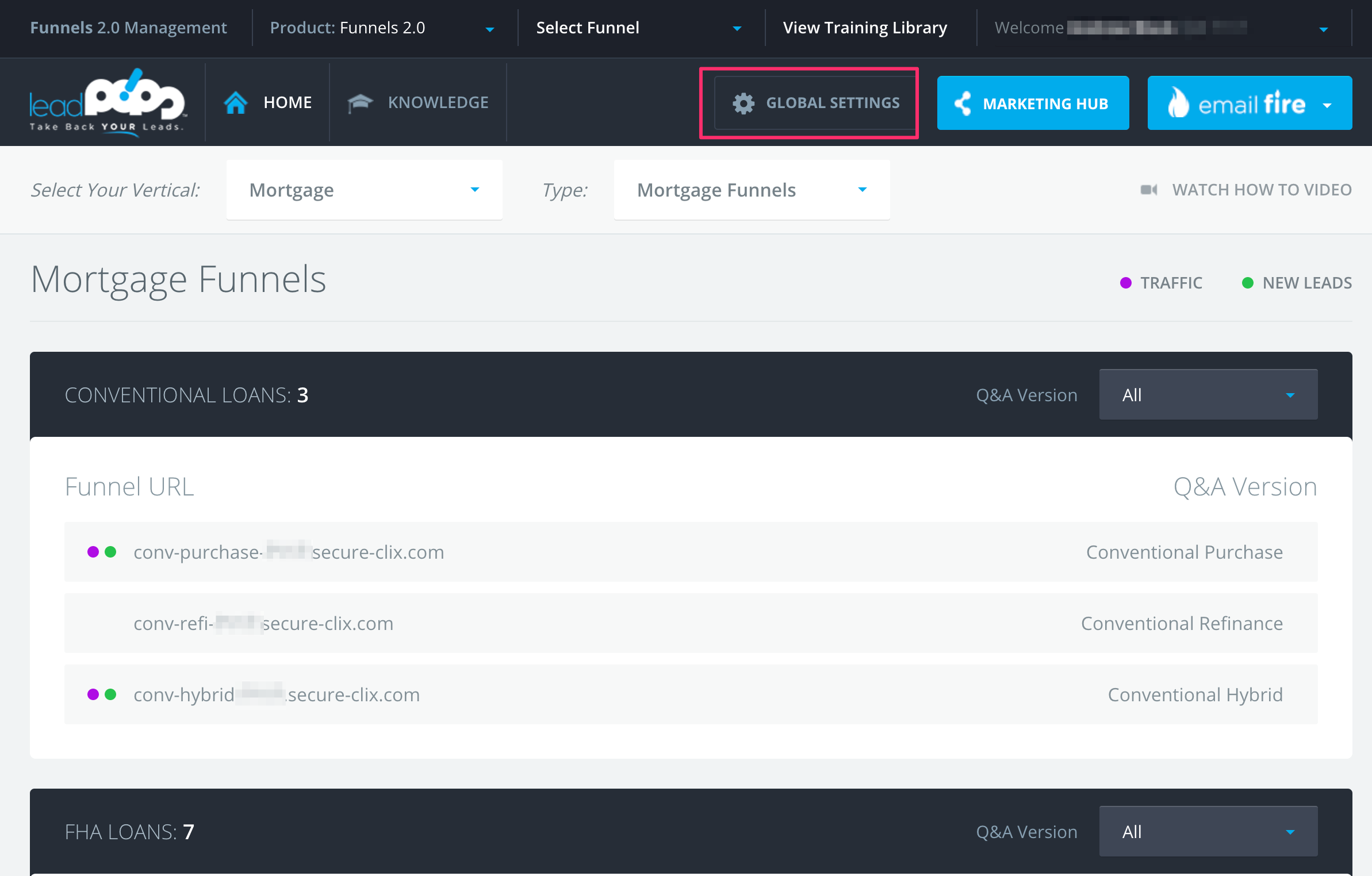Click the video camera icon near Watch How To
This screenshot has width=1372, height=876.
[1149, 190]
